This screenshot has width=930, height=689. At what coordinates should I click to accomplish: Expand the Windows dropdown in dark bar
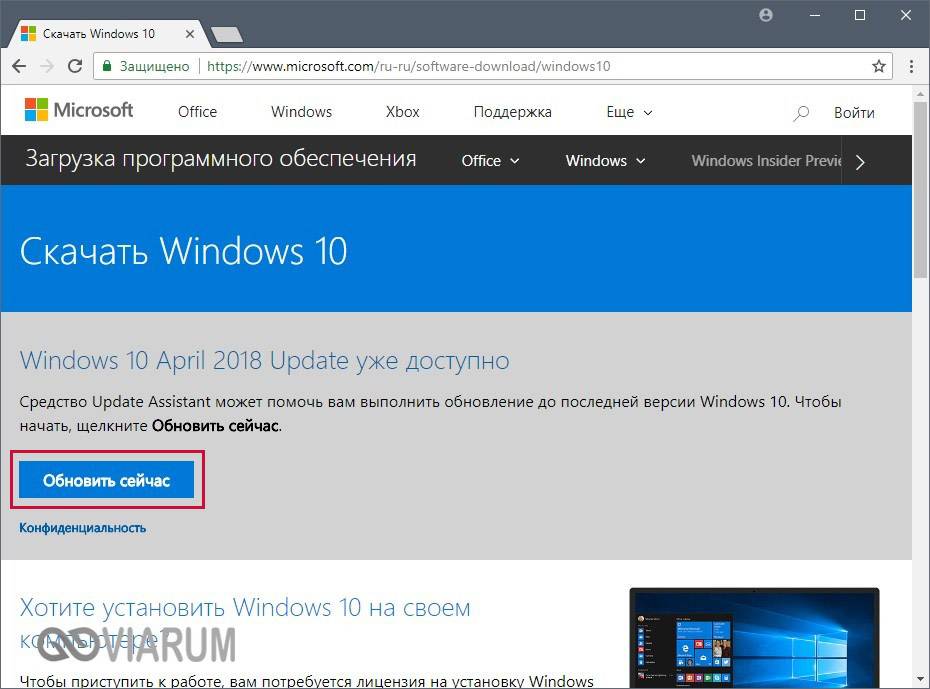(x=606, y=161)
